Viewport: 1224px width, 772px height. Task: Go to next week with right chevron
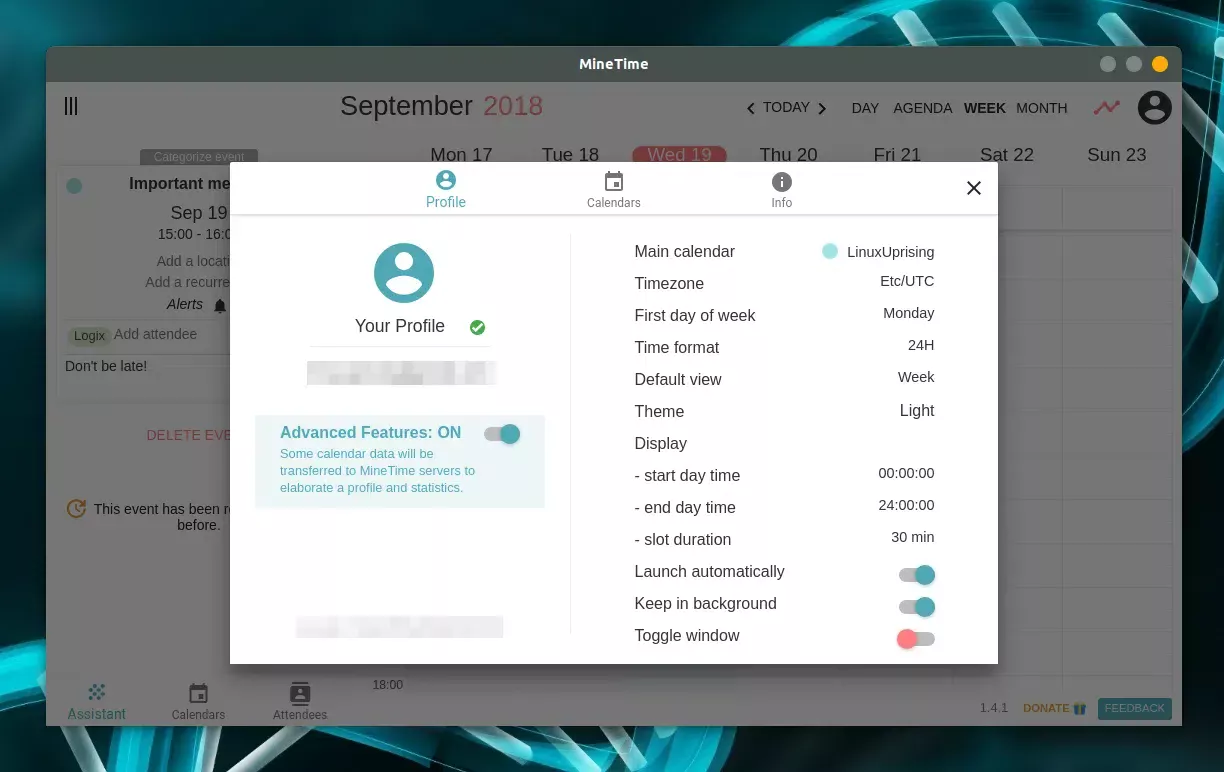click(x=822, y=108)
